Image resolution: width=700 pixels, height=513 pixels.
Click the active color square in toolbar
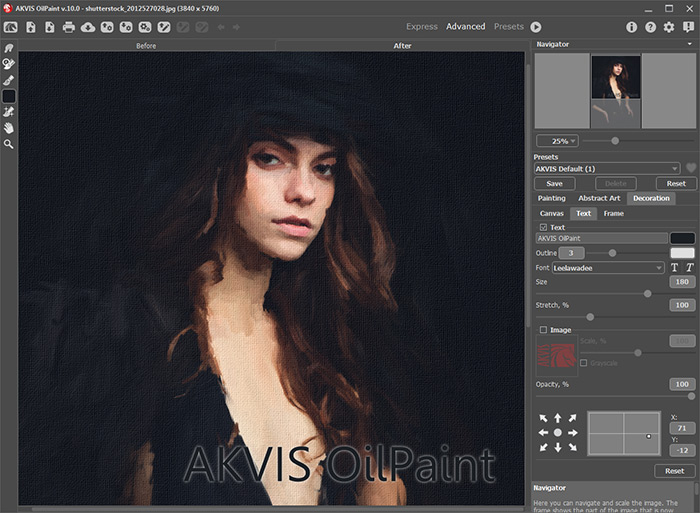point(9,96)
